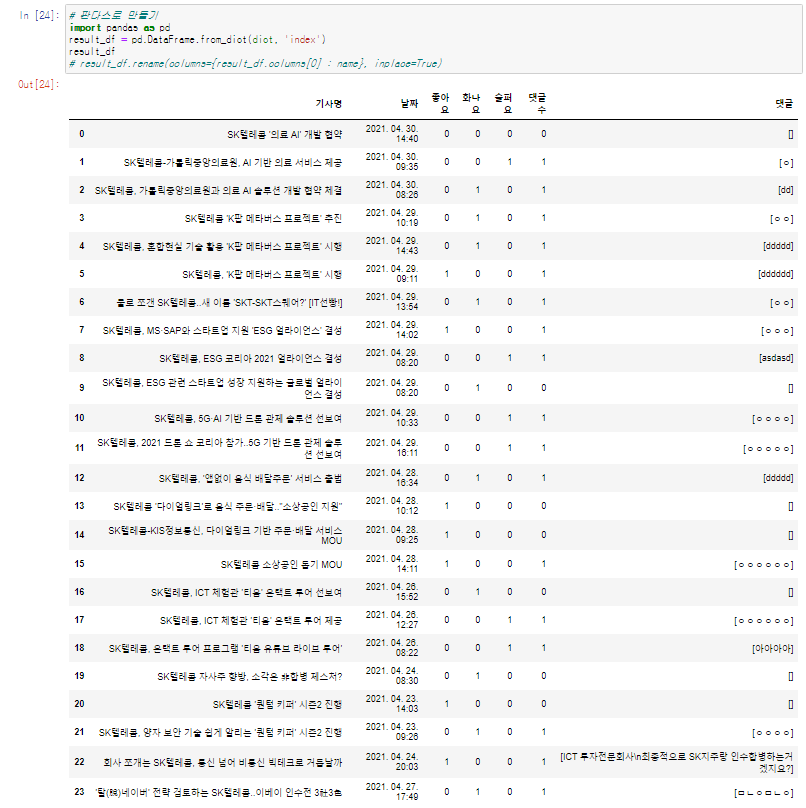
Task: Select date cell '2021. 04. 27. 17:49'
Action: 392,792
